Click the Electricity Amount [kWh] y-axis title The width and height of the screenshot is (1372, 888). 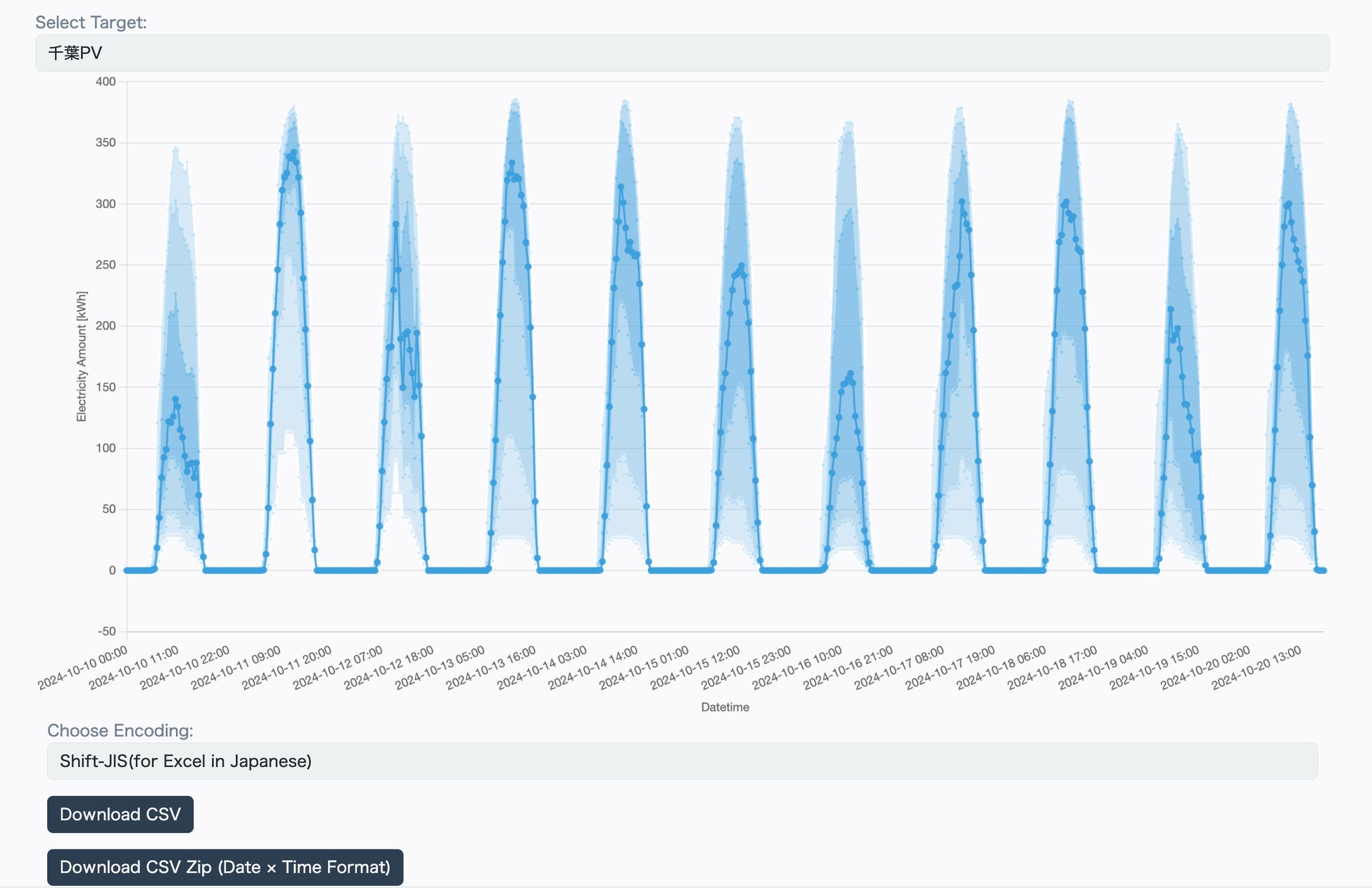point(82,356)
